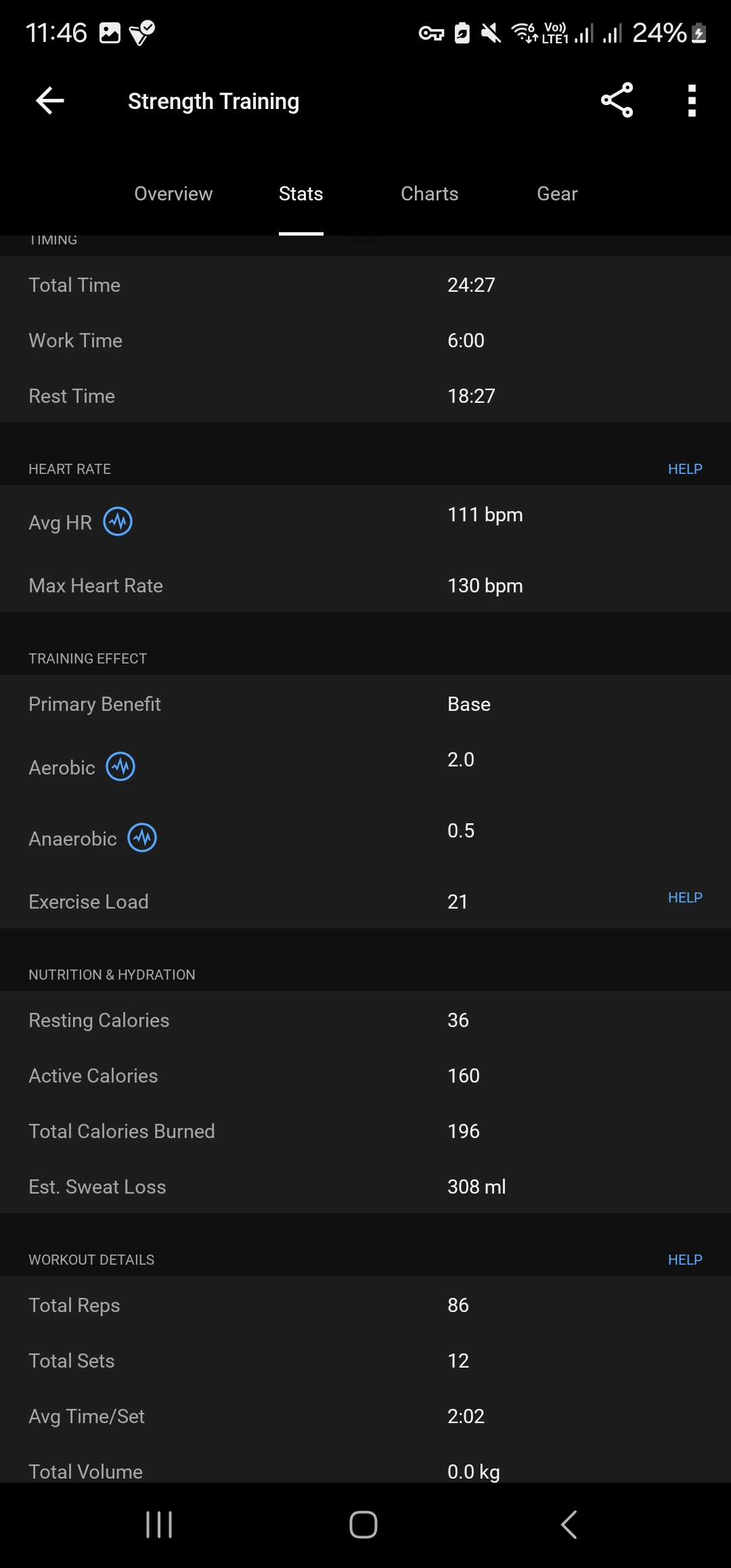Open HELP next to Heart Rate section
Screen dimensions: 731x1568
point(685,469)
